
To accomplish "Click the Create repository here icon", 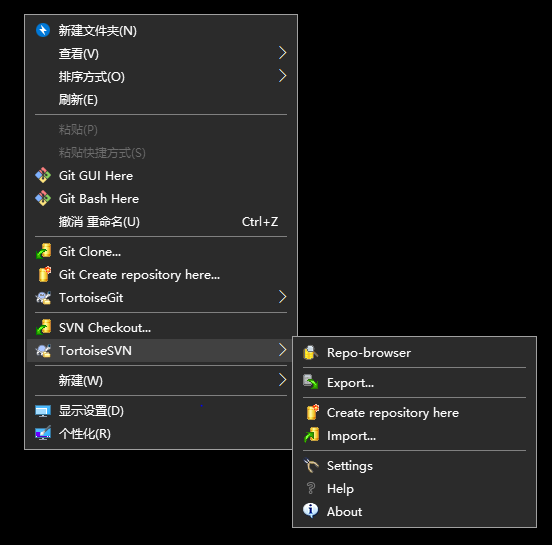I will click(x=312, y=412).
